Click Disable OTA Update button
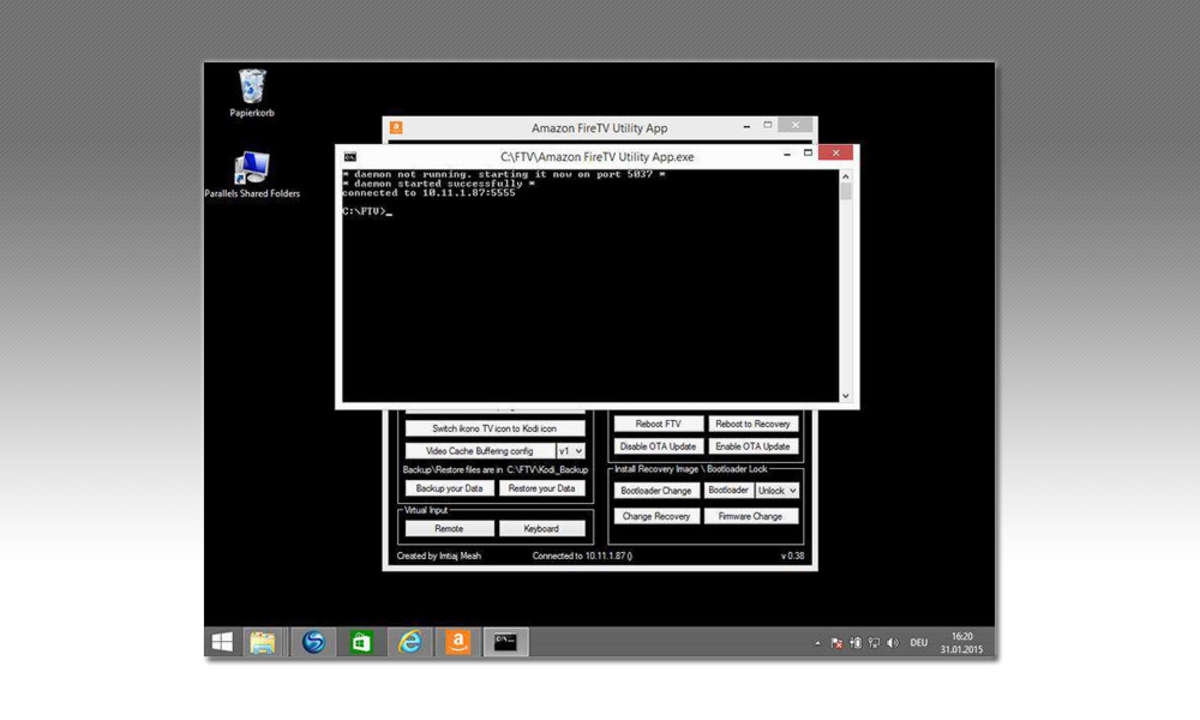Image resolution: width=1200 pixels, height=720 pixels. (658, 446)
